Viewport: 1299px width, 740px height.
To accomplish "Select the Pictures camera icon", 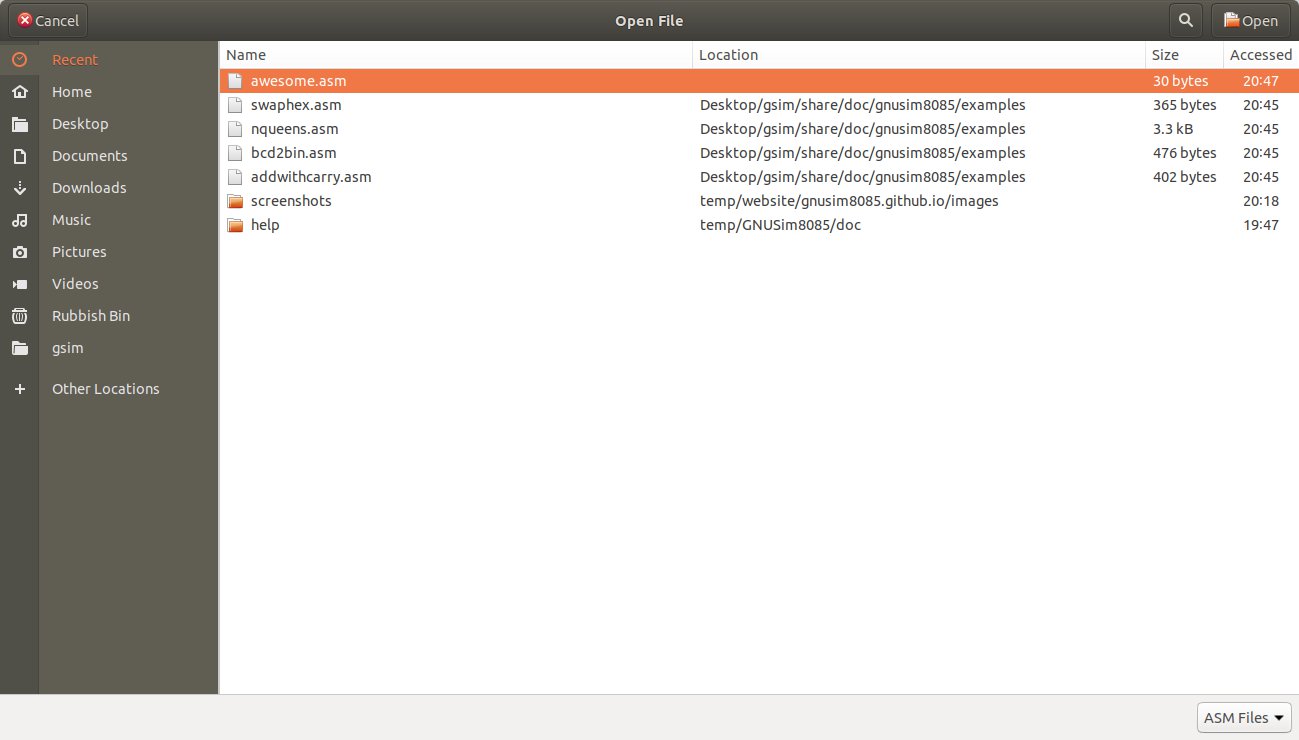I will point(19,251).
